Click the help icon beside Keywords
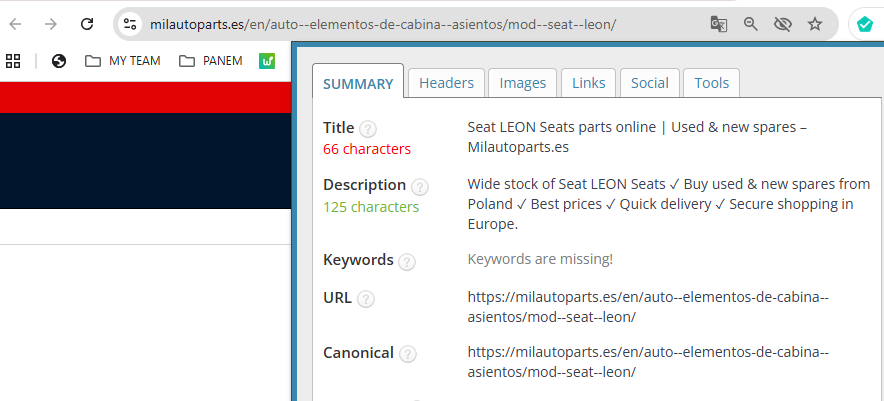Viewport: 884px width, 401px height. coord(406,262)
